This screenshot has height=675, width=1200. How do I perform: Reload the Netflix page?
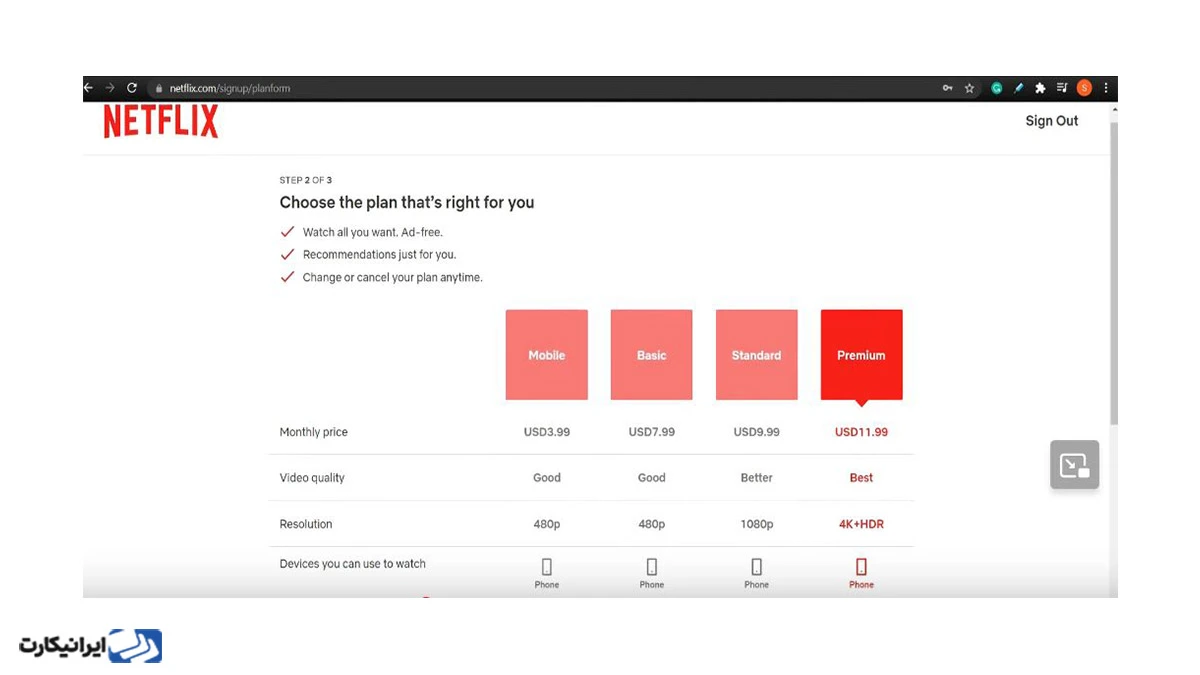point(132,88)
